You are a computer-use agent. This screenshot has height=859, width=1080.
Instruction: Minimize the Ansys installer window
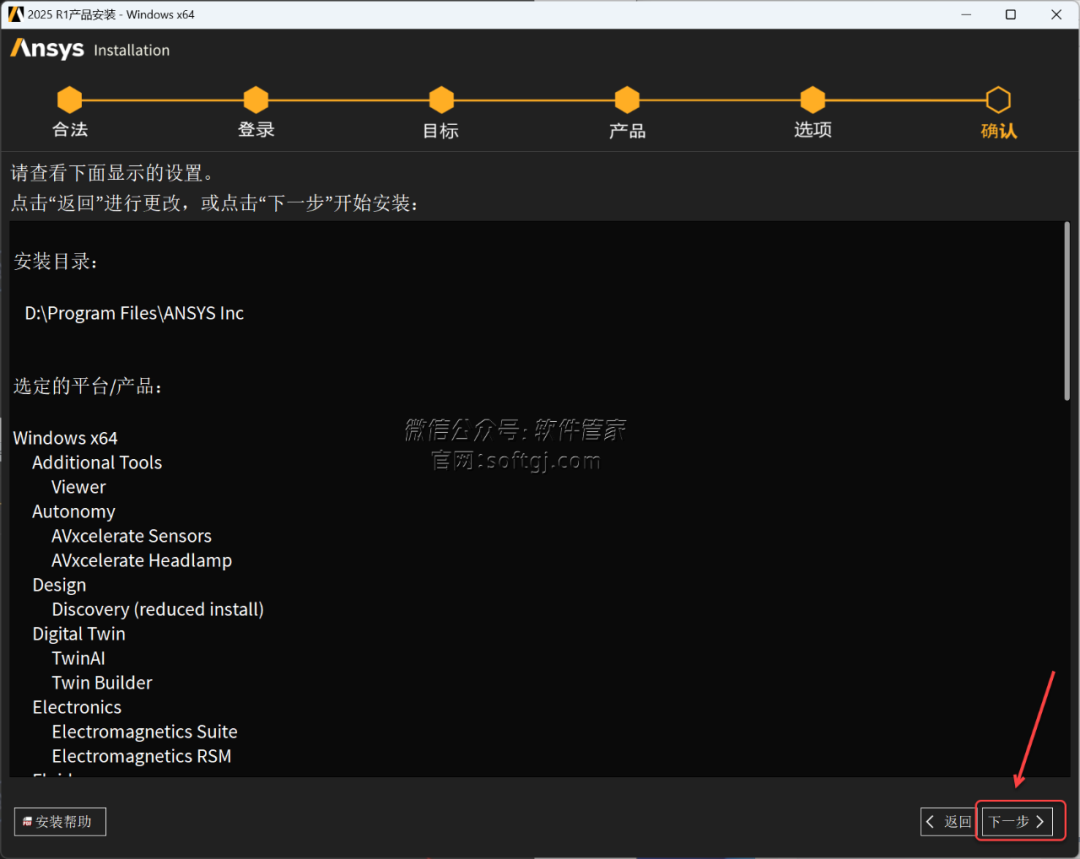pyautogui.click(x=966, y=14)
